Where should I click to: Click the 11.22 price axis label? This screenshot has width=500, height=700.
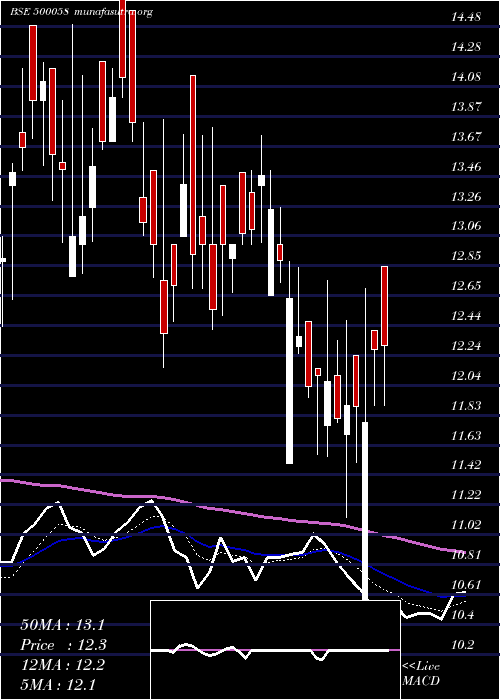click(x=466, y=495)
